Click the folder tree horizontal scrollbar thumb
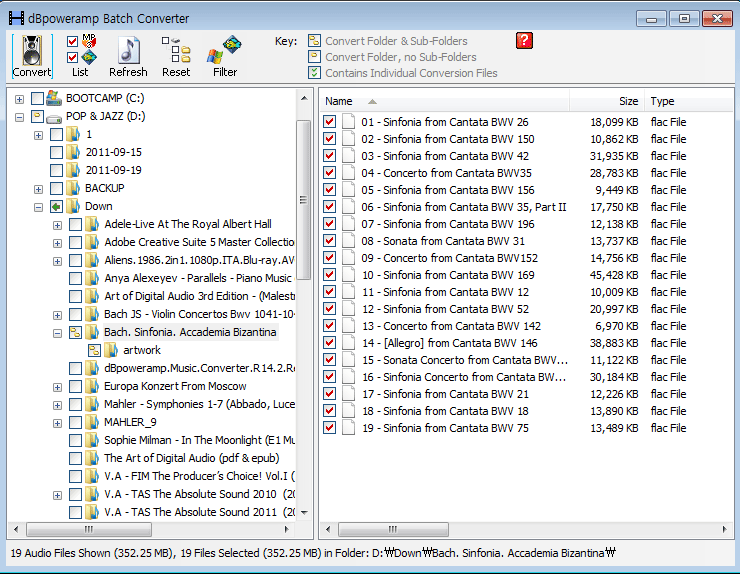 [x=89, y=529]
